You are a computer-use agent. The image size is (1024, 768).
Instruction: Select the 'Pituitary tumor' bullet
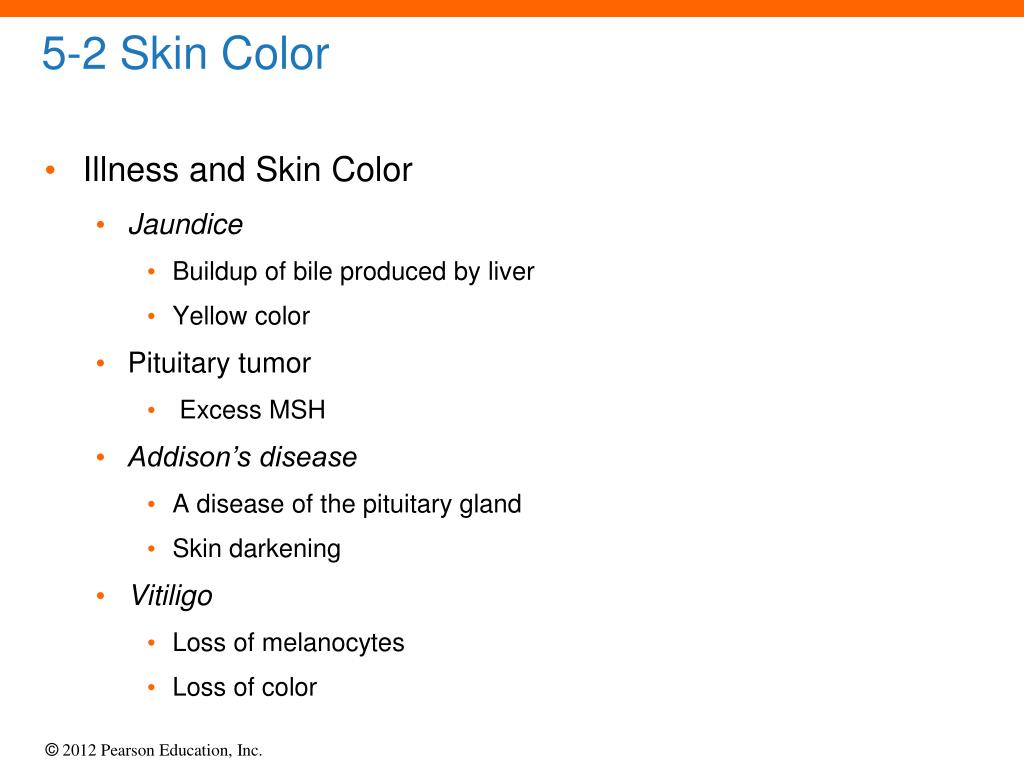tap(219, 363)
